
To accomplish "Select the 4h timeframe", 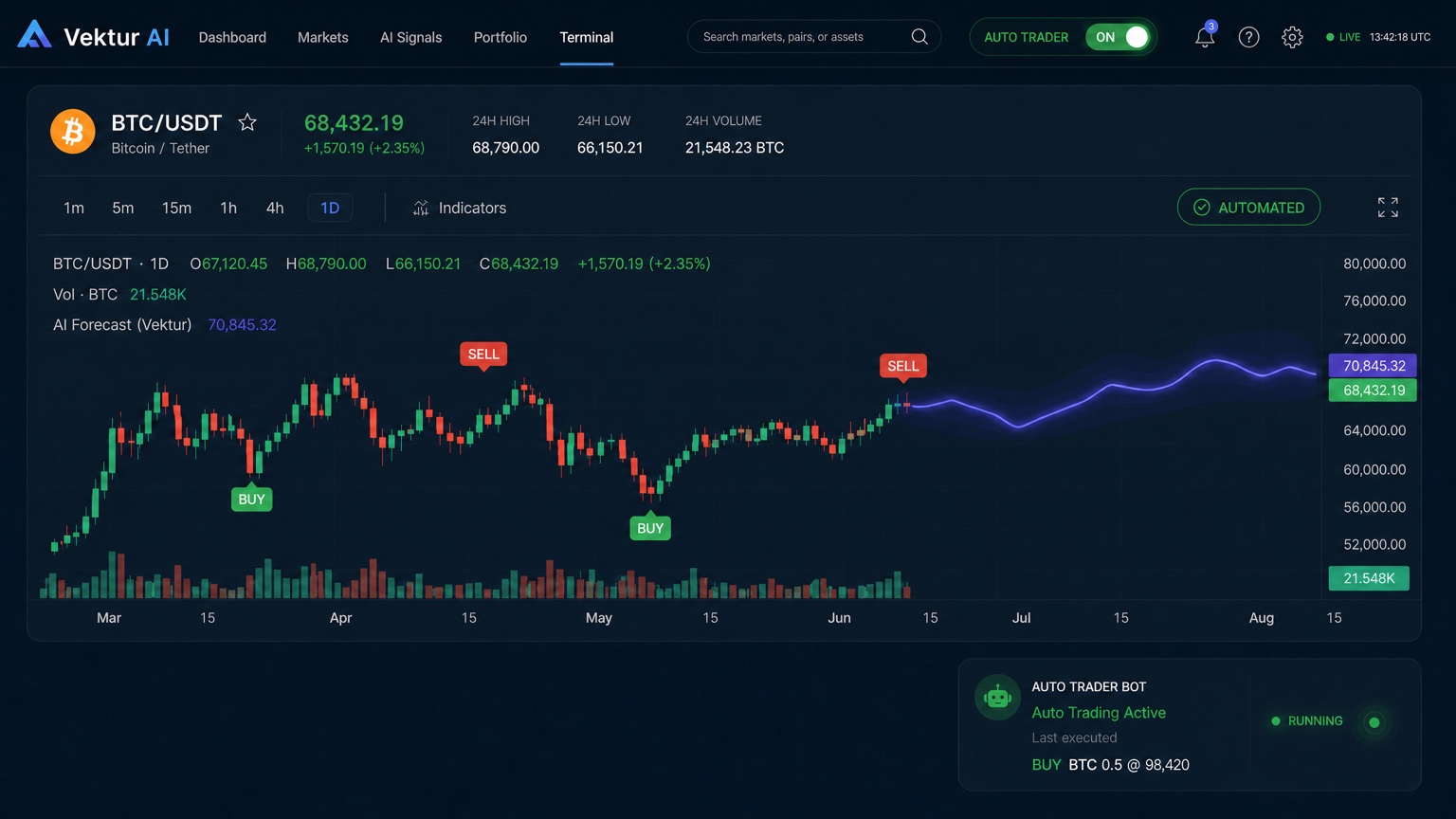I will [275, 208].
